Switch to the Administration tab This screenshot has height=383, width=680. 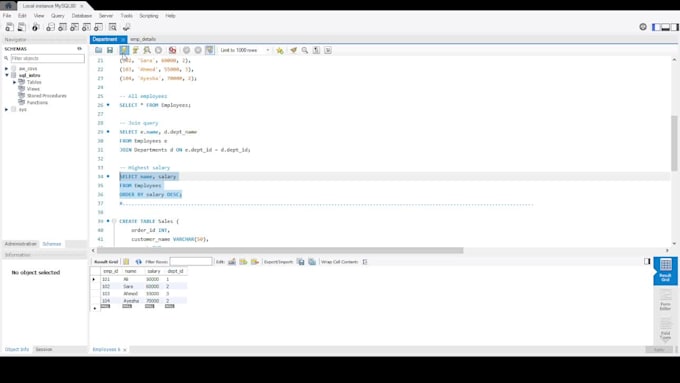(21, 244)
